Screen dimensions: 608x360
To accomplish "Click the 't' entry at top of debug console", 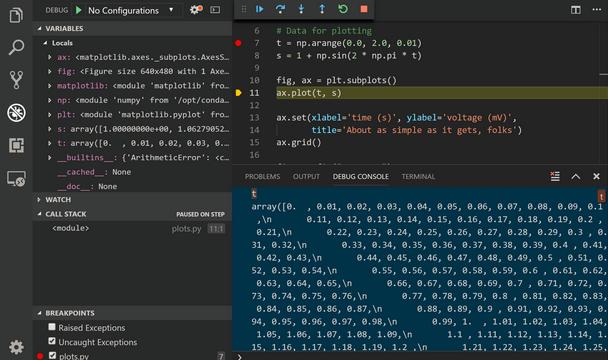I will tap(254, 193).
